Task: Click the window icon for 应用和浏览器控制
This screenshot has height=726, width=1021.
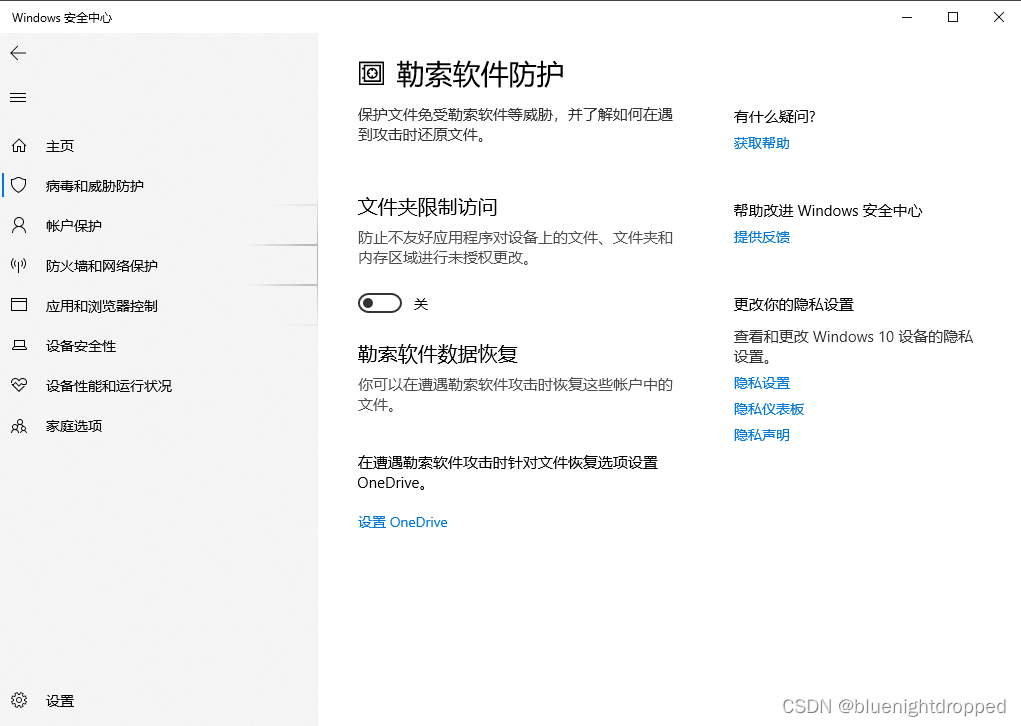Action: pos(19,305)
